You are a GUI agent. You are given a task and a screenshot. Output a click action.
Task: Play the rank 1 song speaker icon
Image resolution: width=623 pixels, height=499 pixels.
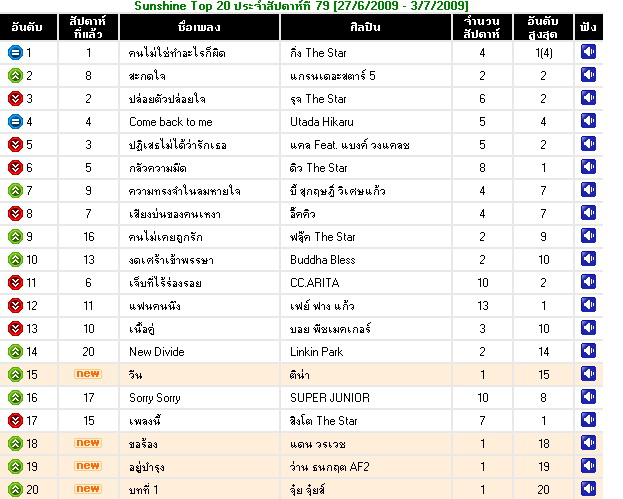588,52
